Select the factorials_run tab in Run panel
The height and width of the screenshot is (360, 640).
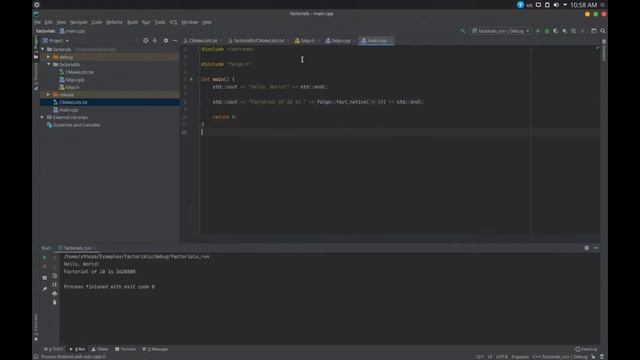pyautogui.click(x=76, y=248)
